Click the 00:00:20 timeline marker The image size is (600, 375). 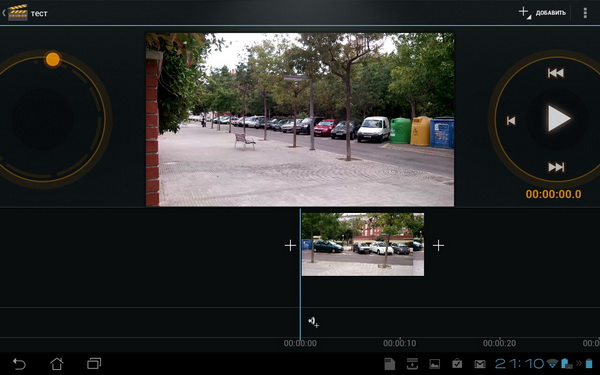click(499, 343)
